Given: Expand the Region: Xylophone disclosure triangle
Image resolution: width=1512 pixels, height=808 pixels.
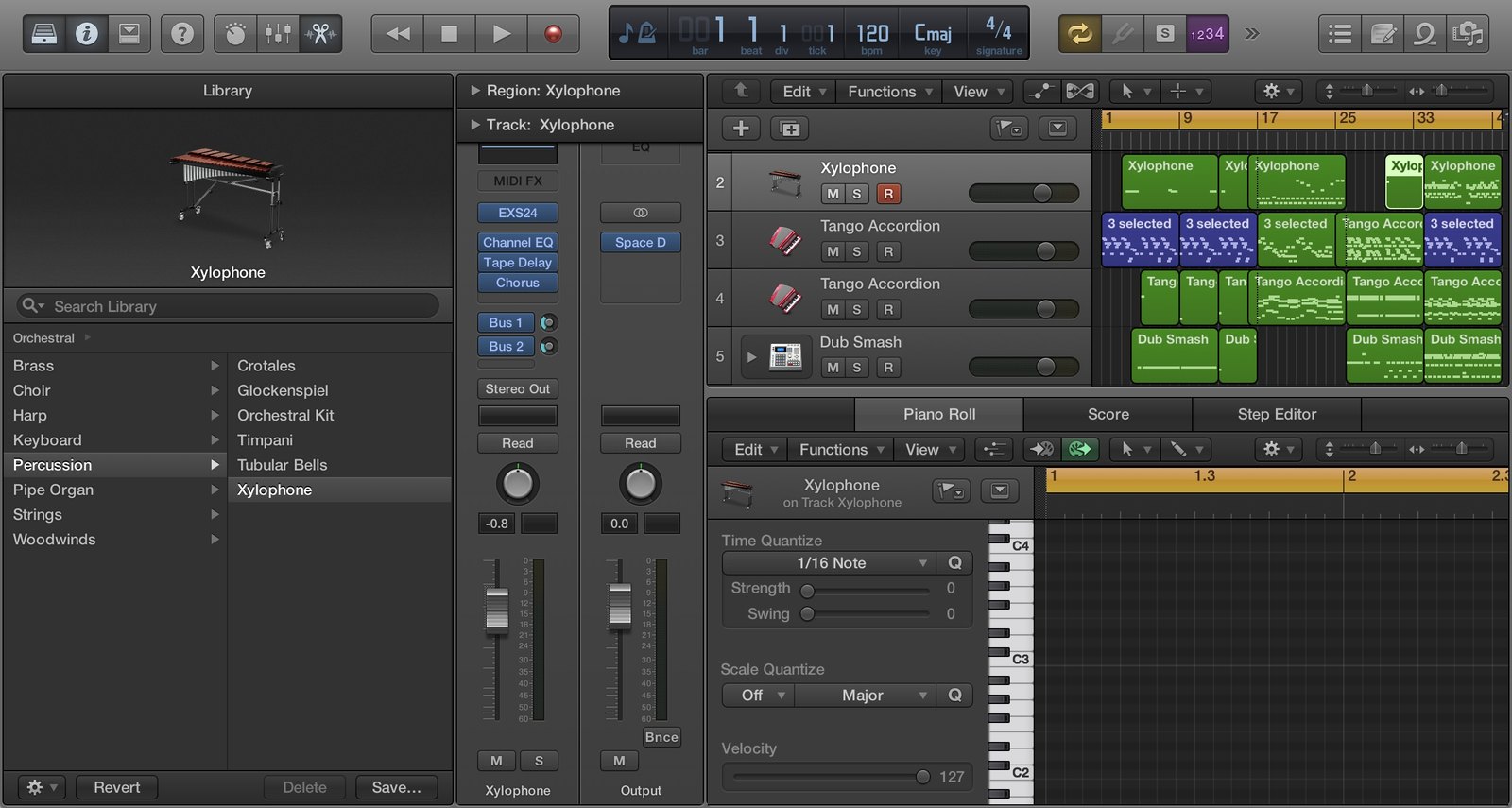Looking at the screenshot, I should 475,91.
